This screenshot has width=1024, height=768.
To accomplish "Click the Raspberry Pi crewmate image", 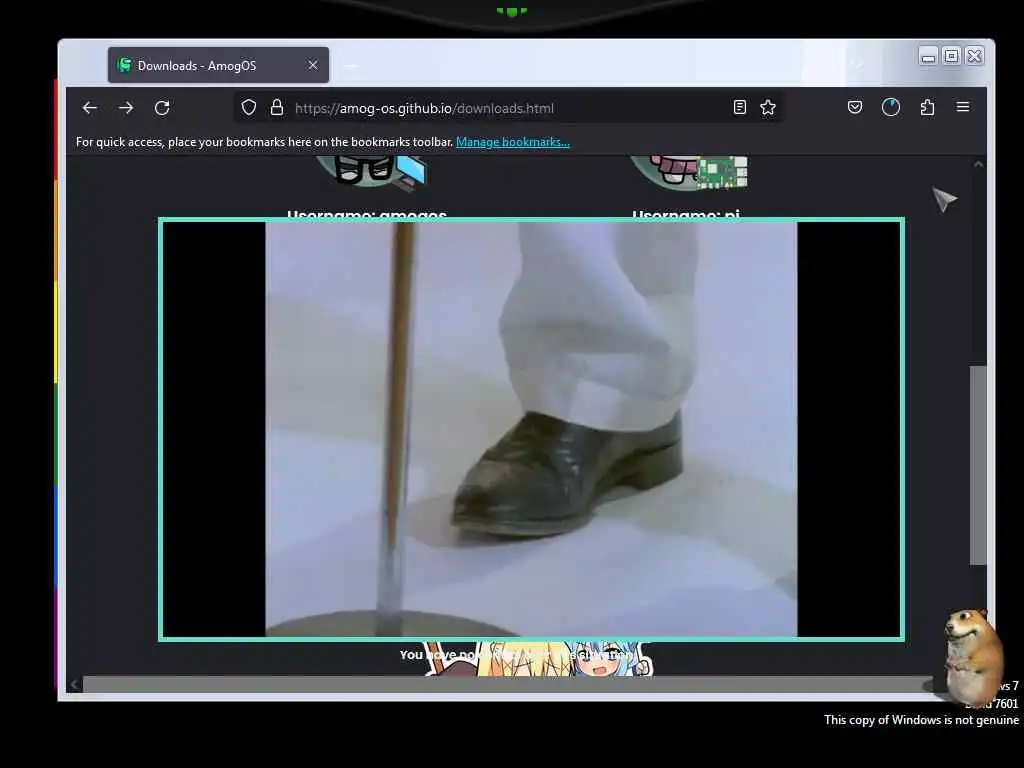I will (x=689, y=173).
